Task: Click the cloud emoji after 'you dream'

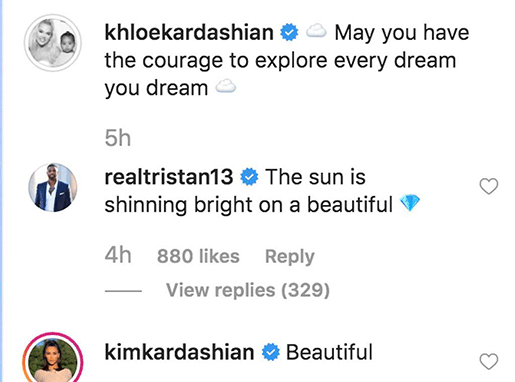Action: [226, 86]
